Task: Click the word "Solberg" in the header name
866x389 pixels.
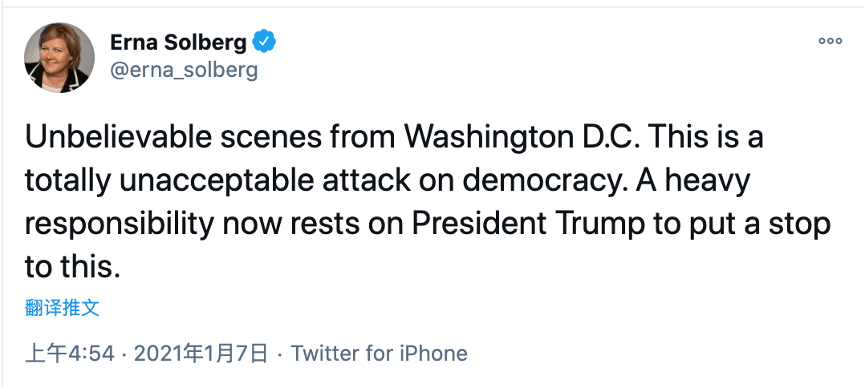Action: coord(213,42)
